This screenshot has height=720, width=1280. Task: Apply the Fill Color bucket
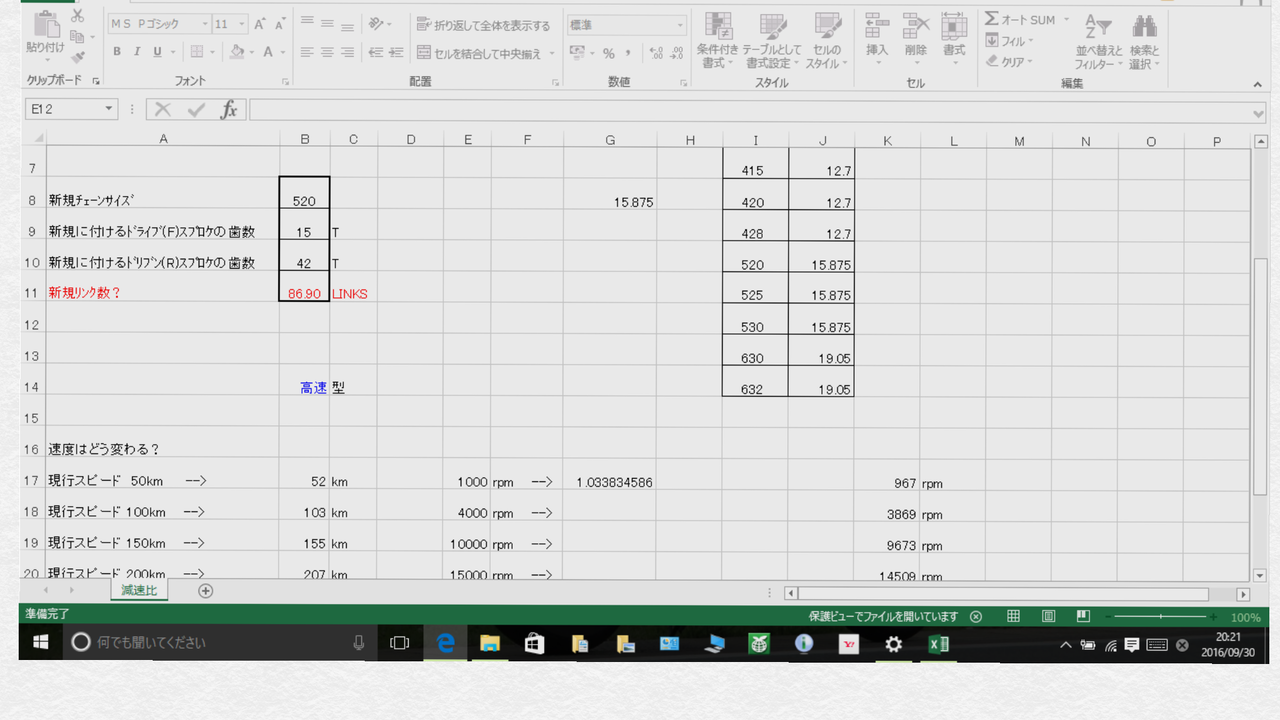click(x=236, y=52)
